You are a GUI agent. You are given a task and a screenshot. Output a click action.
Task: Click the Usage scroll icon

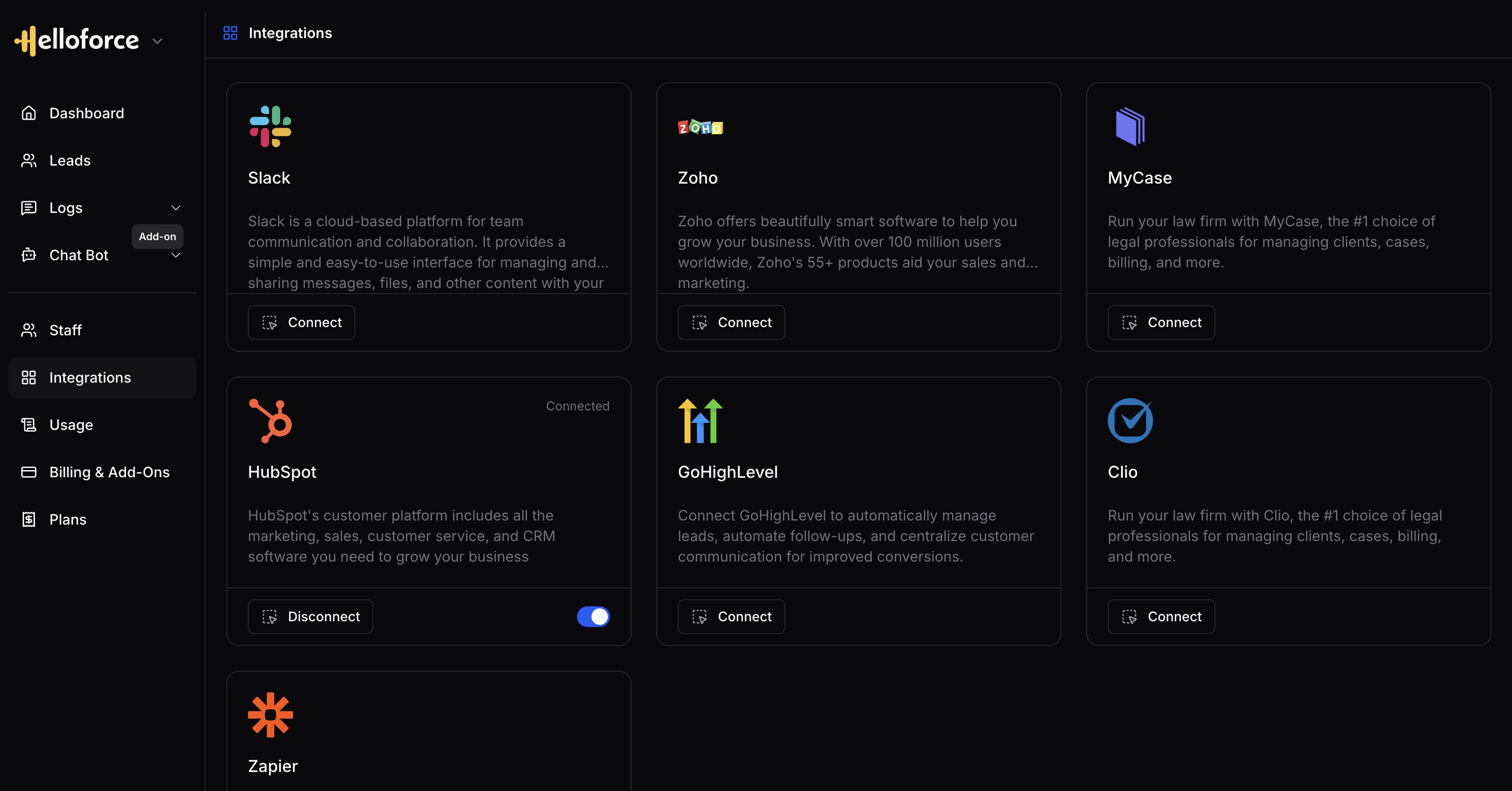(x=29, y=424)
